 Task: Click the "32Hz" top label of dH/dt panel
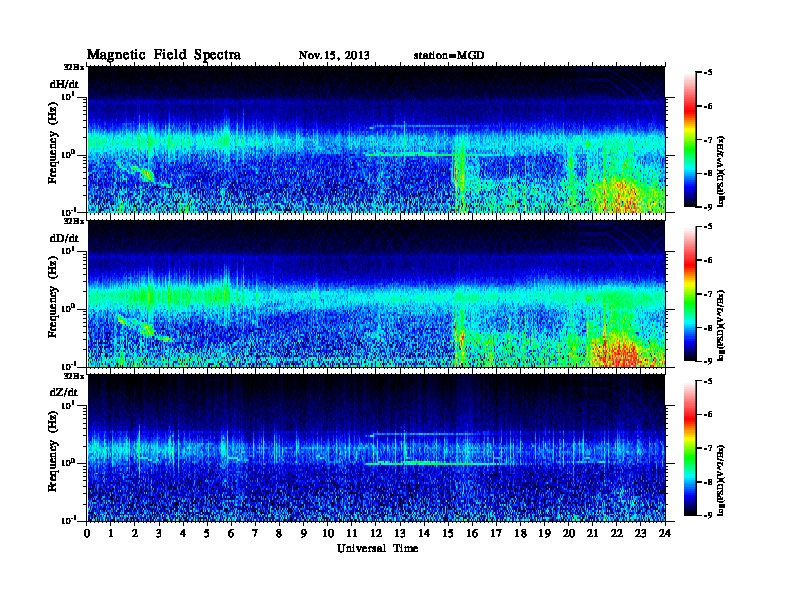pyautogui.click(x=73, y=67)
